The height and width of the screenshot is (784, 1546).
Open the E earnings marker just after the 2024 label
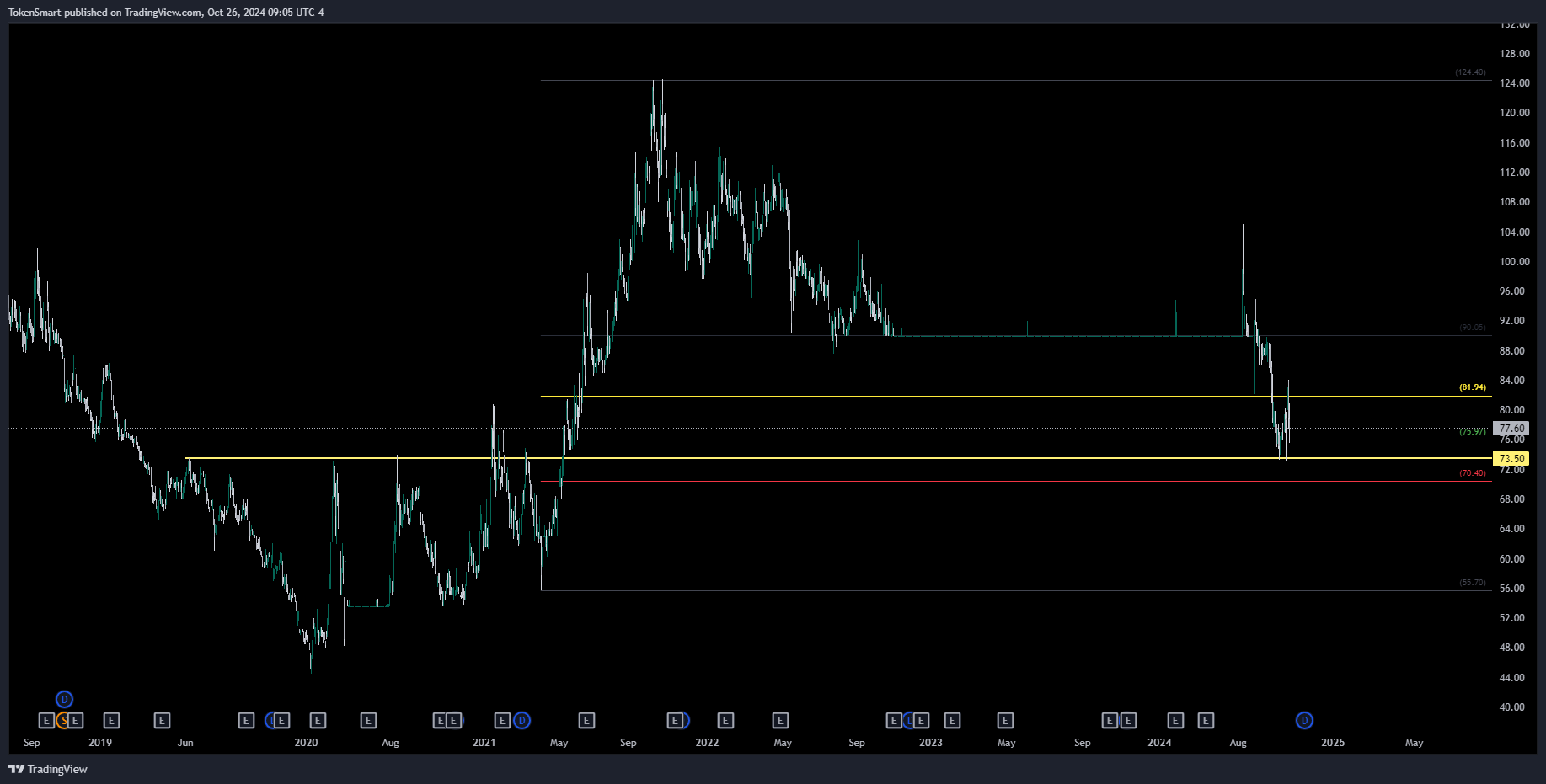tap(1175, 721)
